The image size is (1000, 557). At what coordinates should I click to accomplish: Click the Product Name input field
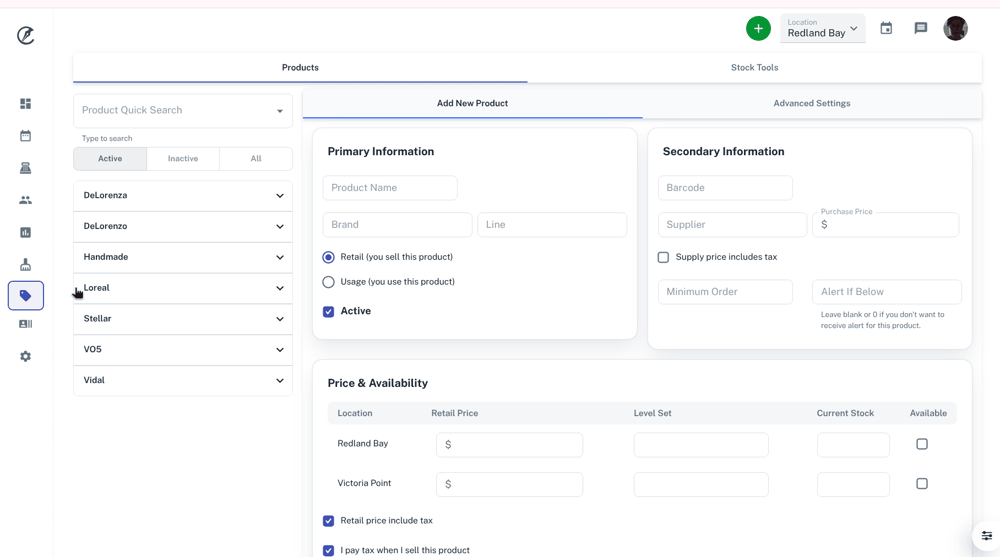tap(390, 188)
